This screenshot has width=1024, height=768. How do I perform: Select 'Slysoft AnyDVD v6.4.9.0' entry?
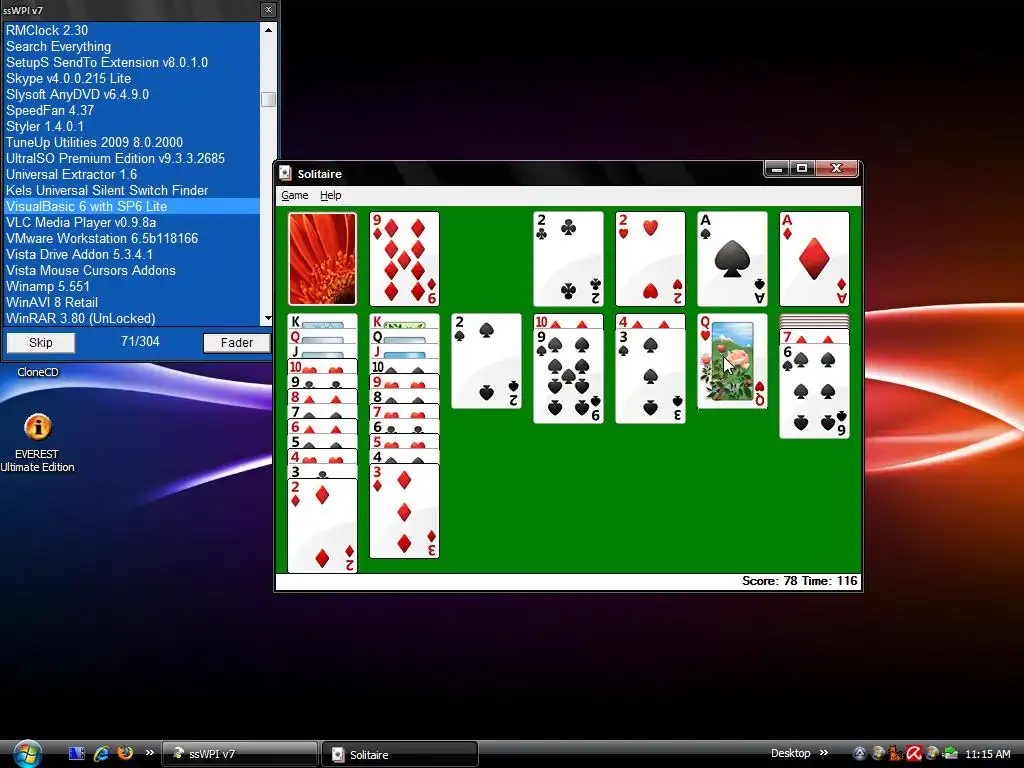[x=132, y=94]
